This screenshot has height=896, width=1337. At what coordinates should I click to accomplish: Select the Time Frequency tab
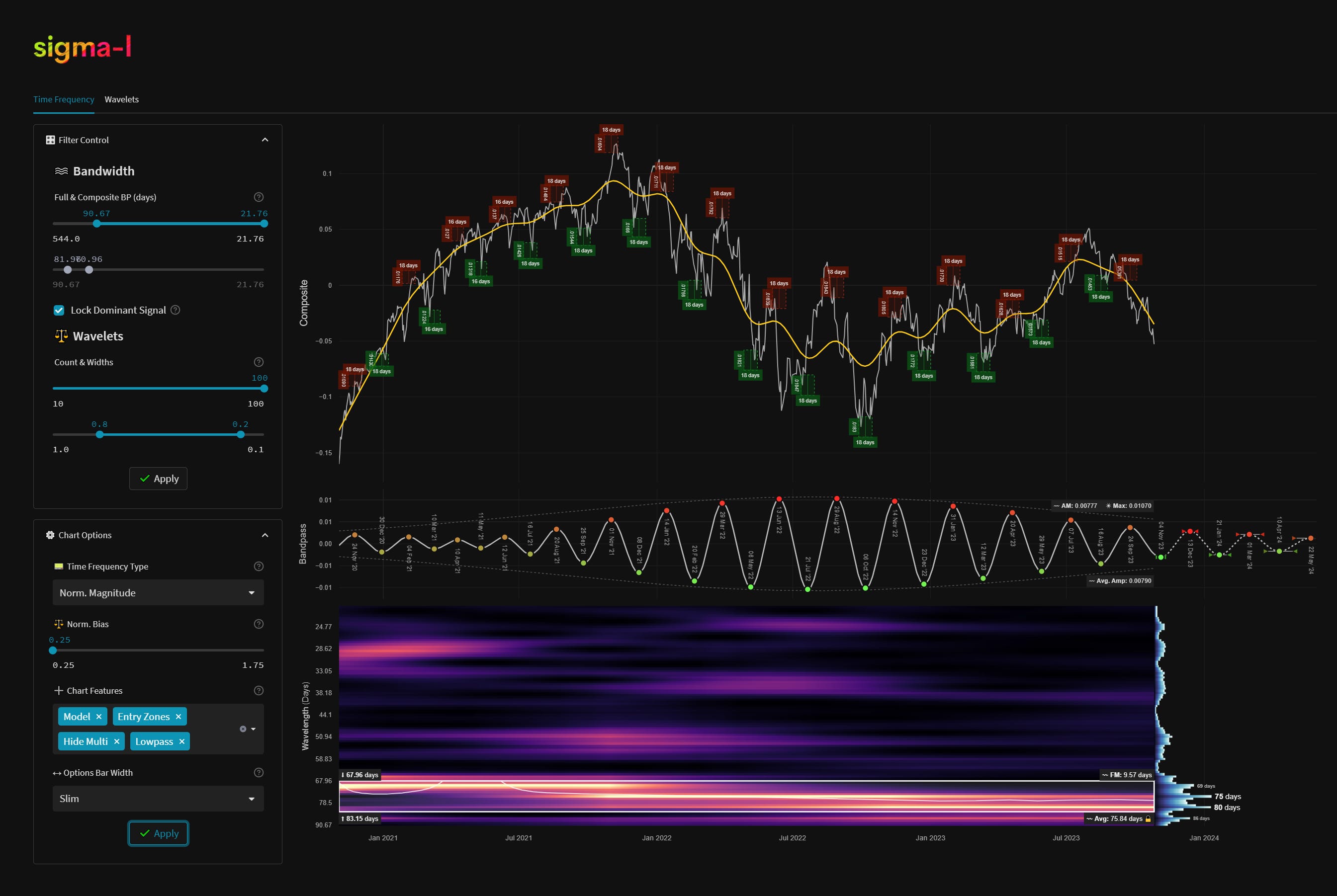tap(63, 99)
